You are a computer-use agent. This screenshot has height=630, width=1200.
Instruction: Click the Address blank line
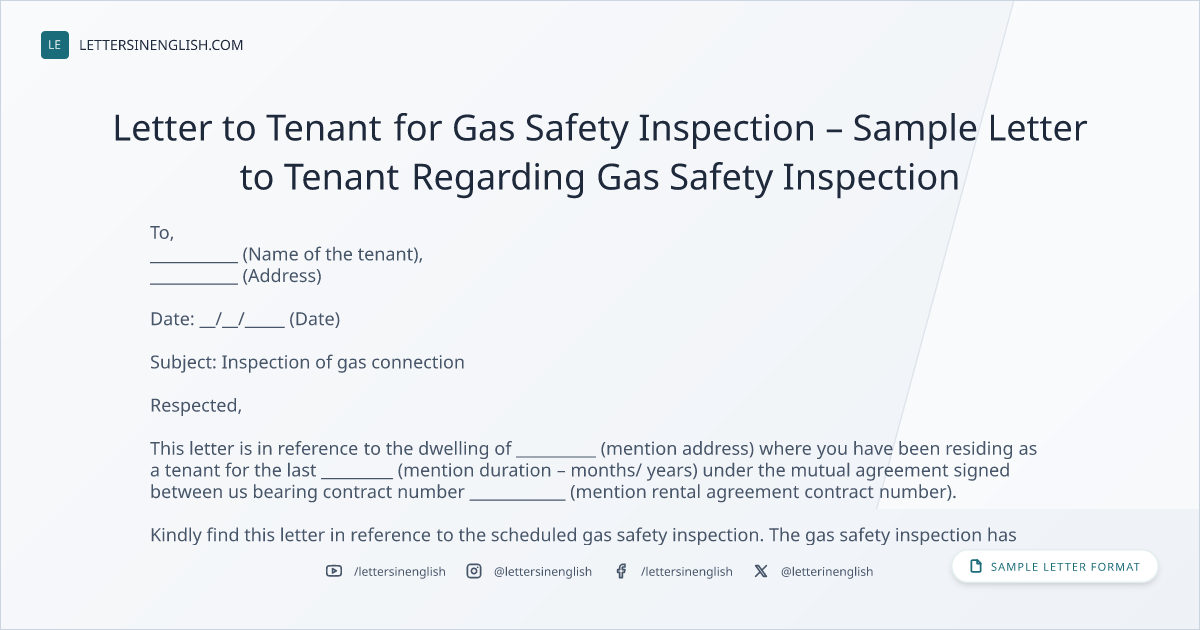[194, 280]
